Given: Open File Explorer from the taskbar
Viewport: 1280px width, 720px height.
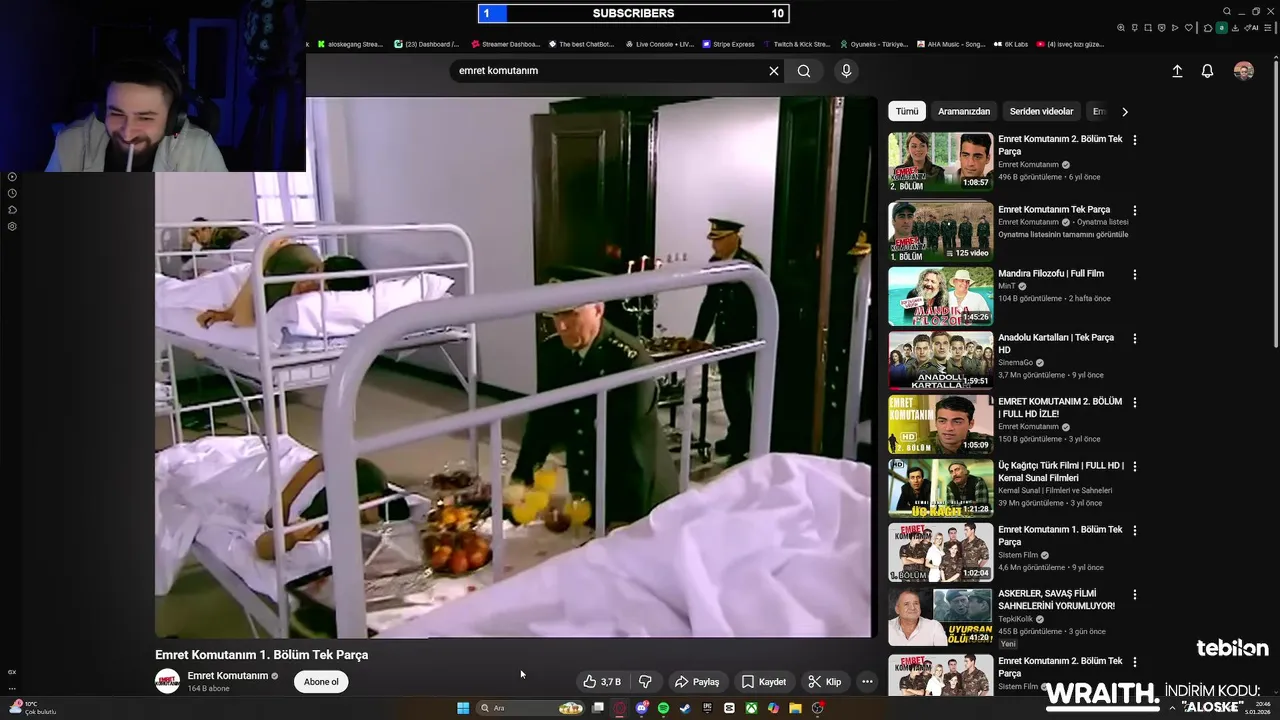Looking at the screenshot, I should click(x=795, y=708).
